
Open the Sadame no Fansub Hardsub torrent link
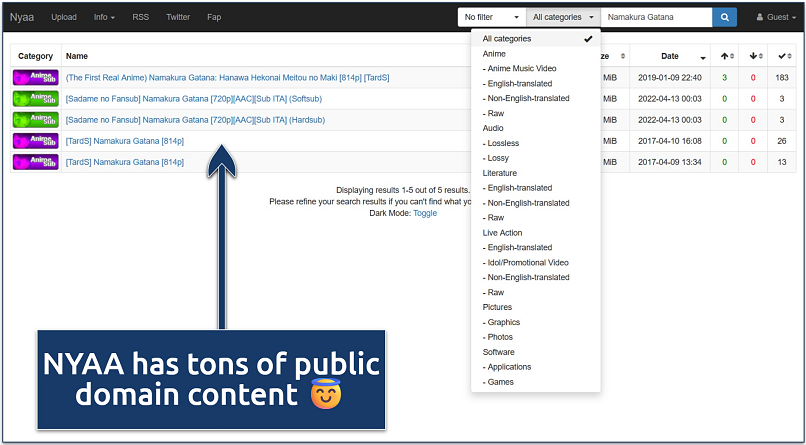195,120
